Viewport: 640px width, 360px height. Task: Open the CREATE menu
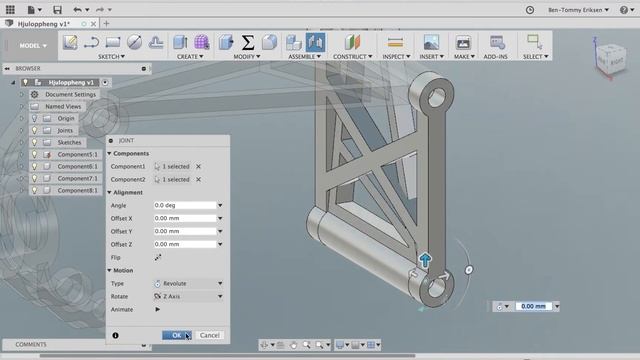coord(190,56)
